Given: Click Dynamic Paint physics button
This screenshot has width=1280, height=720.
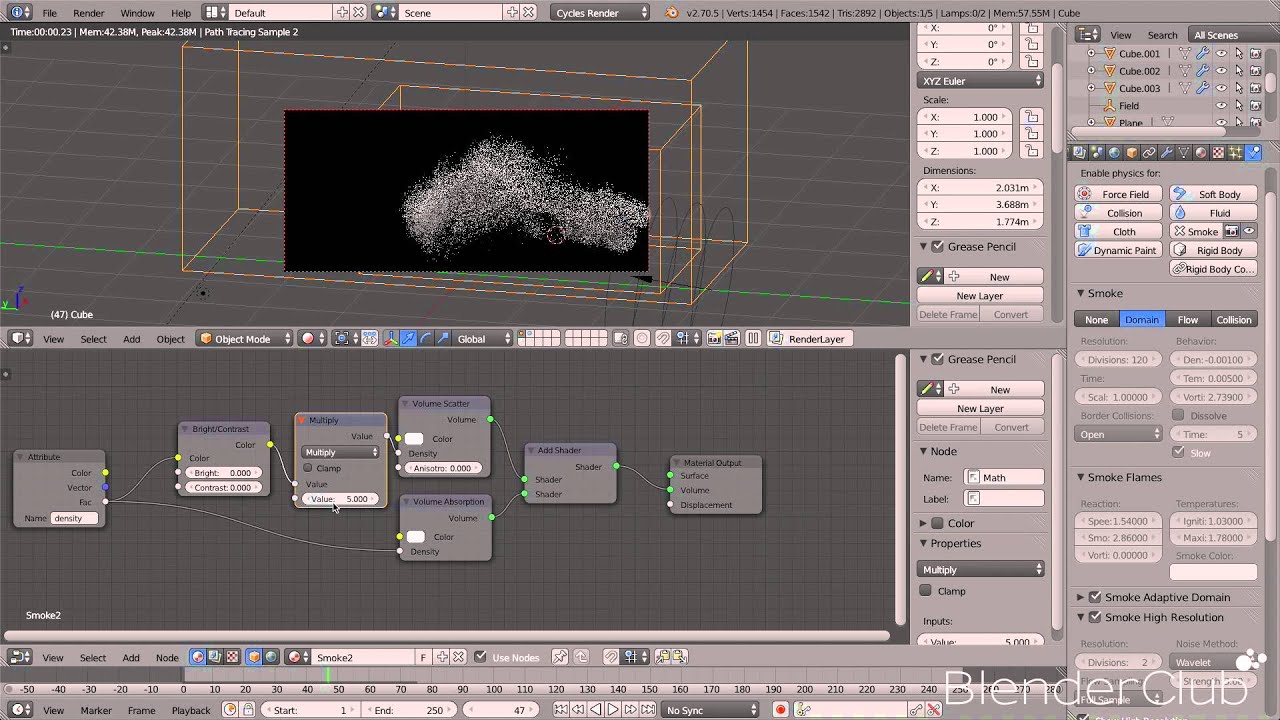Looking at the screenshot, I should coord(1119,250).
